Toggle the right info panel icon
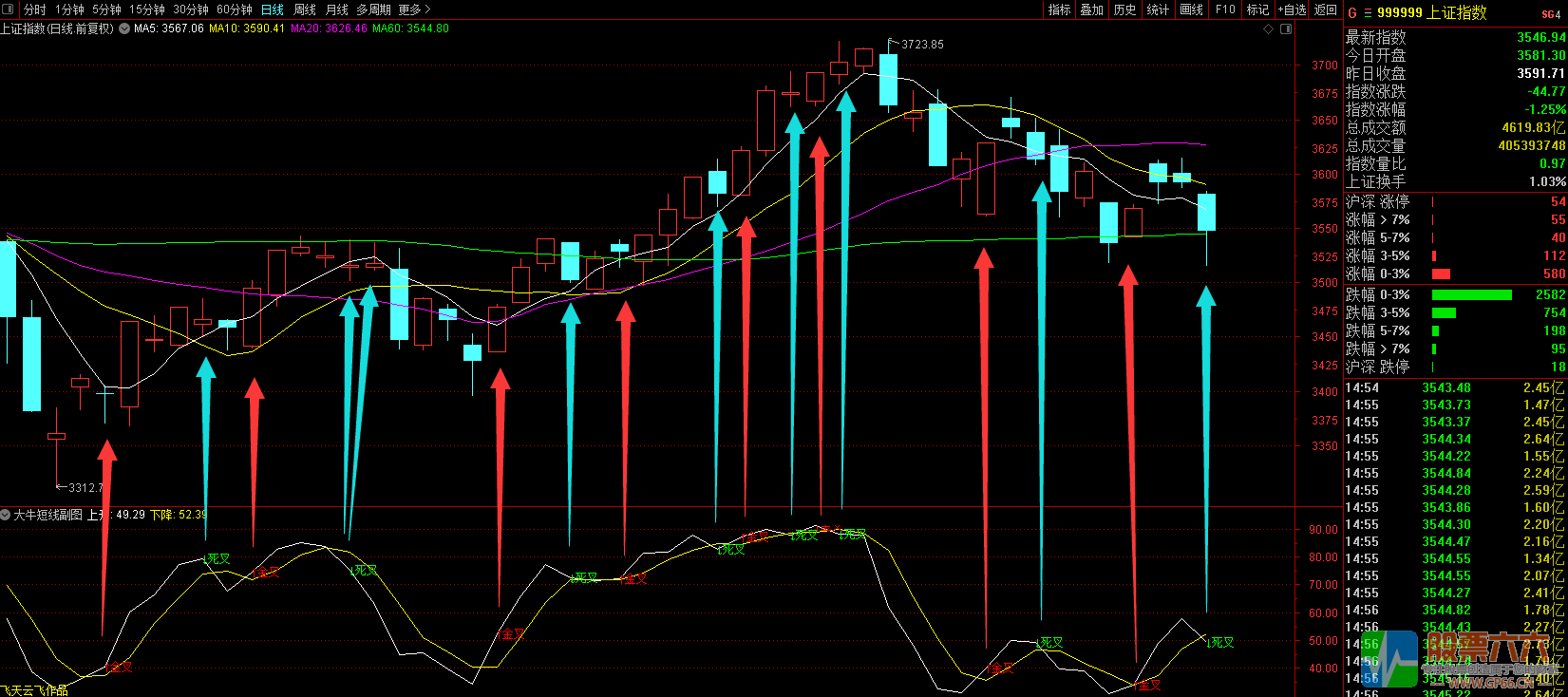 [x=1286, y=28]
